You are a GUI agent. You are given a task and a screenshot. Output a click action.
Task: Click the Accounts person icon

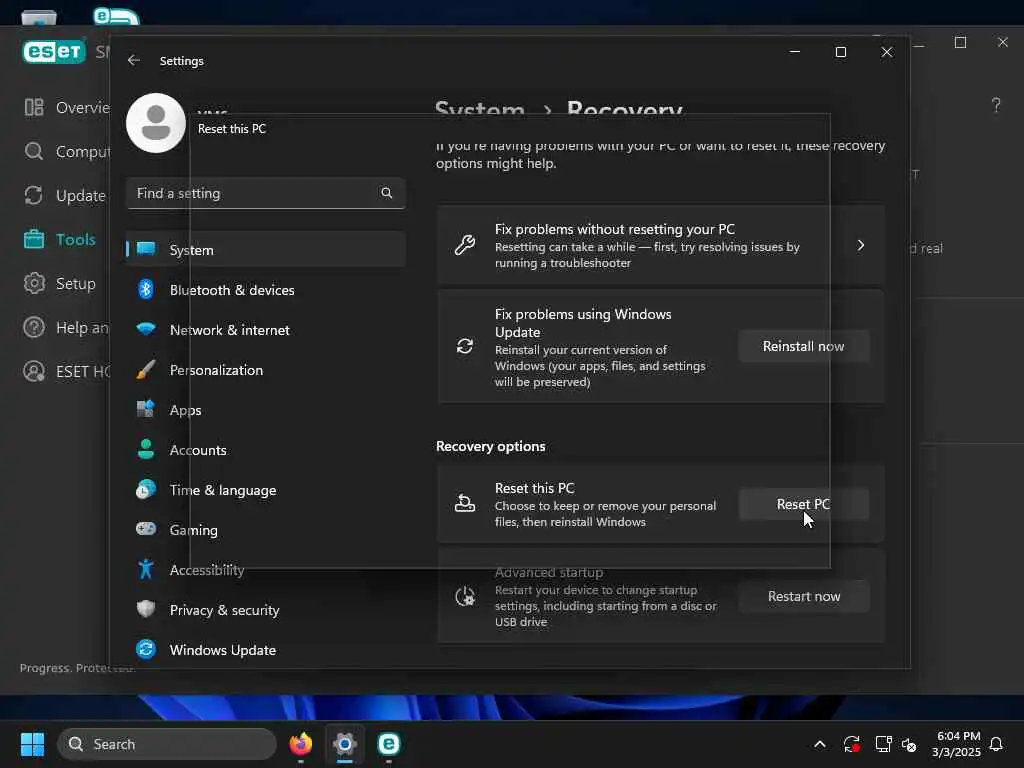[x=146, y=449]
